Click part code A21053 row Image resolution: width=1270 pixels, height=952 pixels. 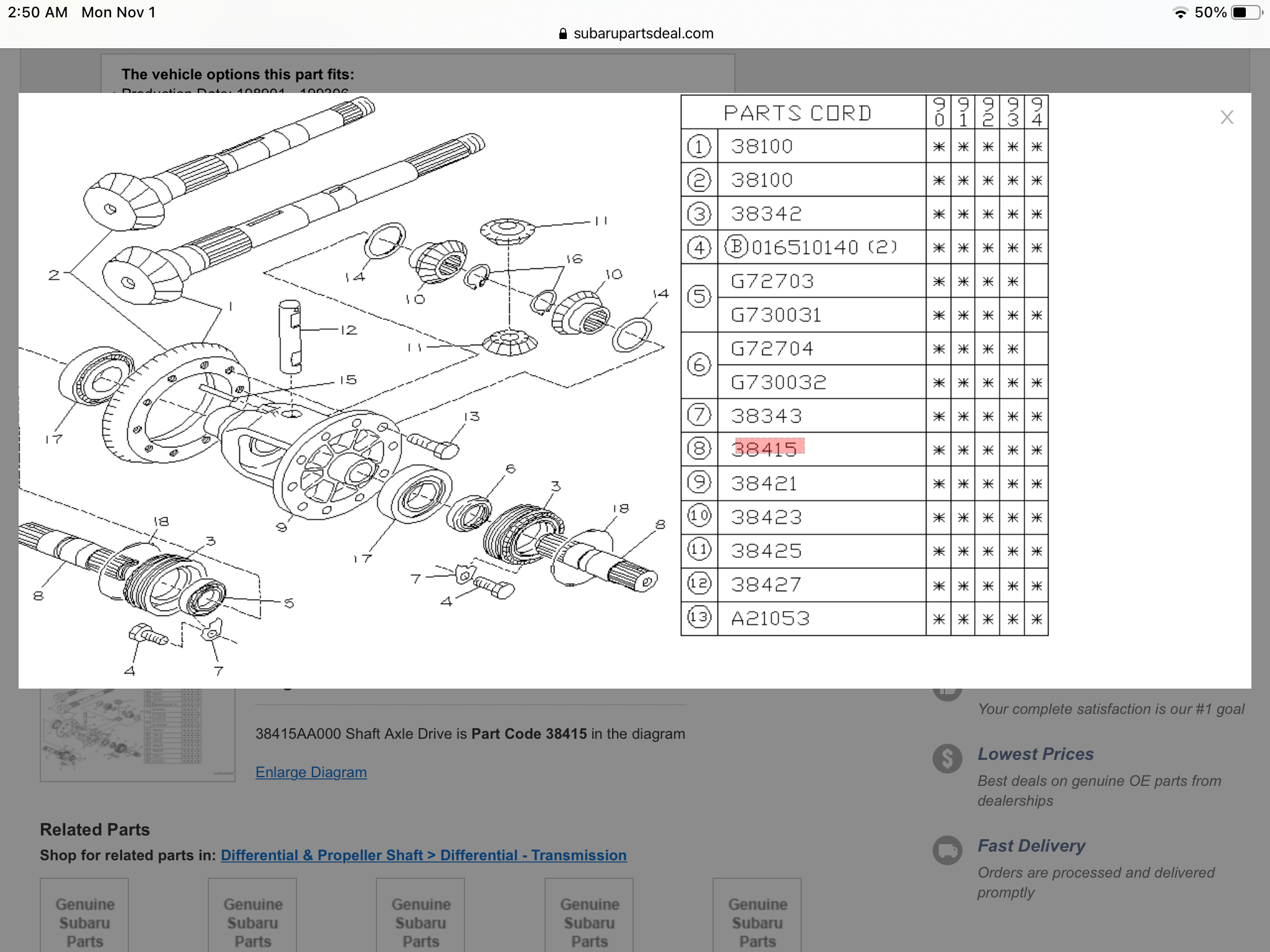770,619
